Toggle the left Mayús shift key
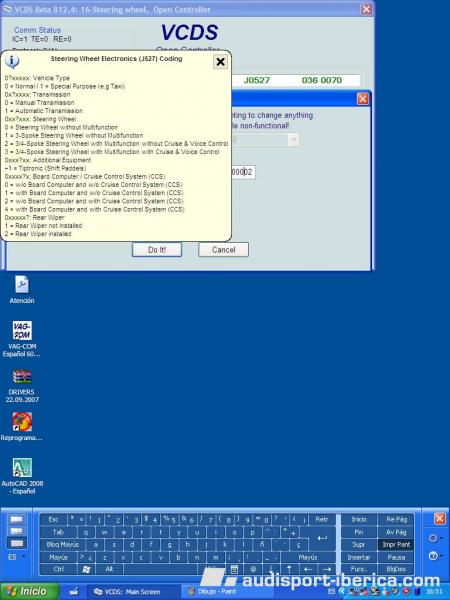The width and height of the screenshot is (450, 600). tap(58, 557)
